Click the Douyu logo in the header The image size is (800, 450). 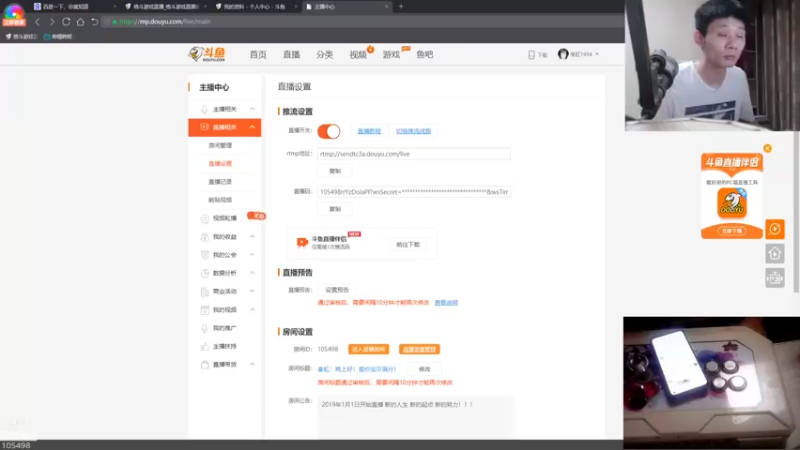[x=207, y=54]
